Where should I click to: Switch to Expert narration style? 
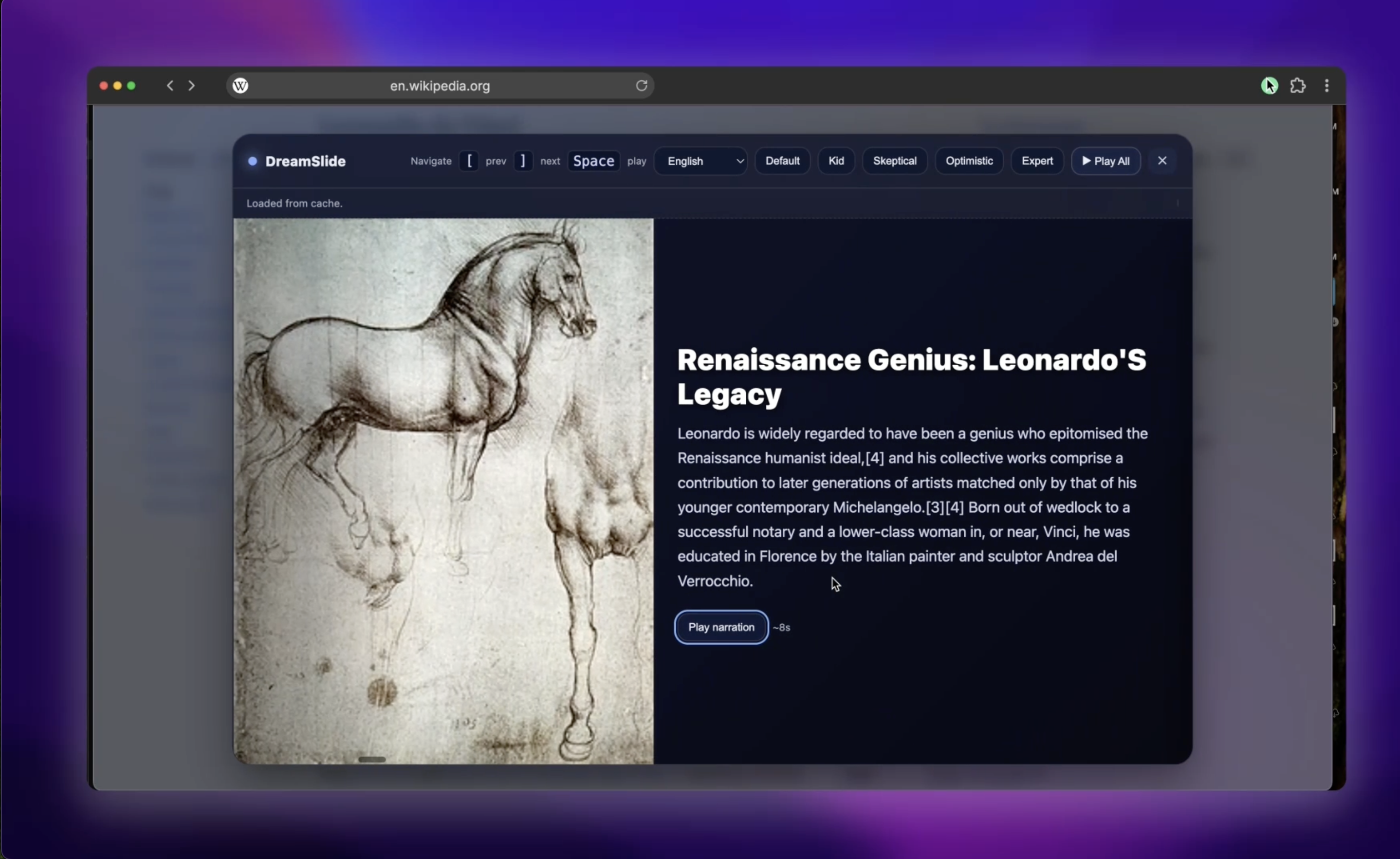1037,161
